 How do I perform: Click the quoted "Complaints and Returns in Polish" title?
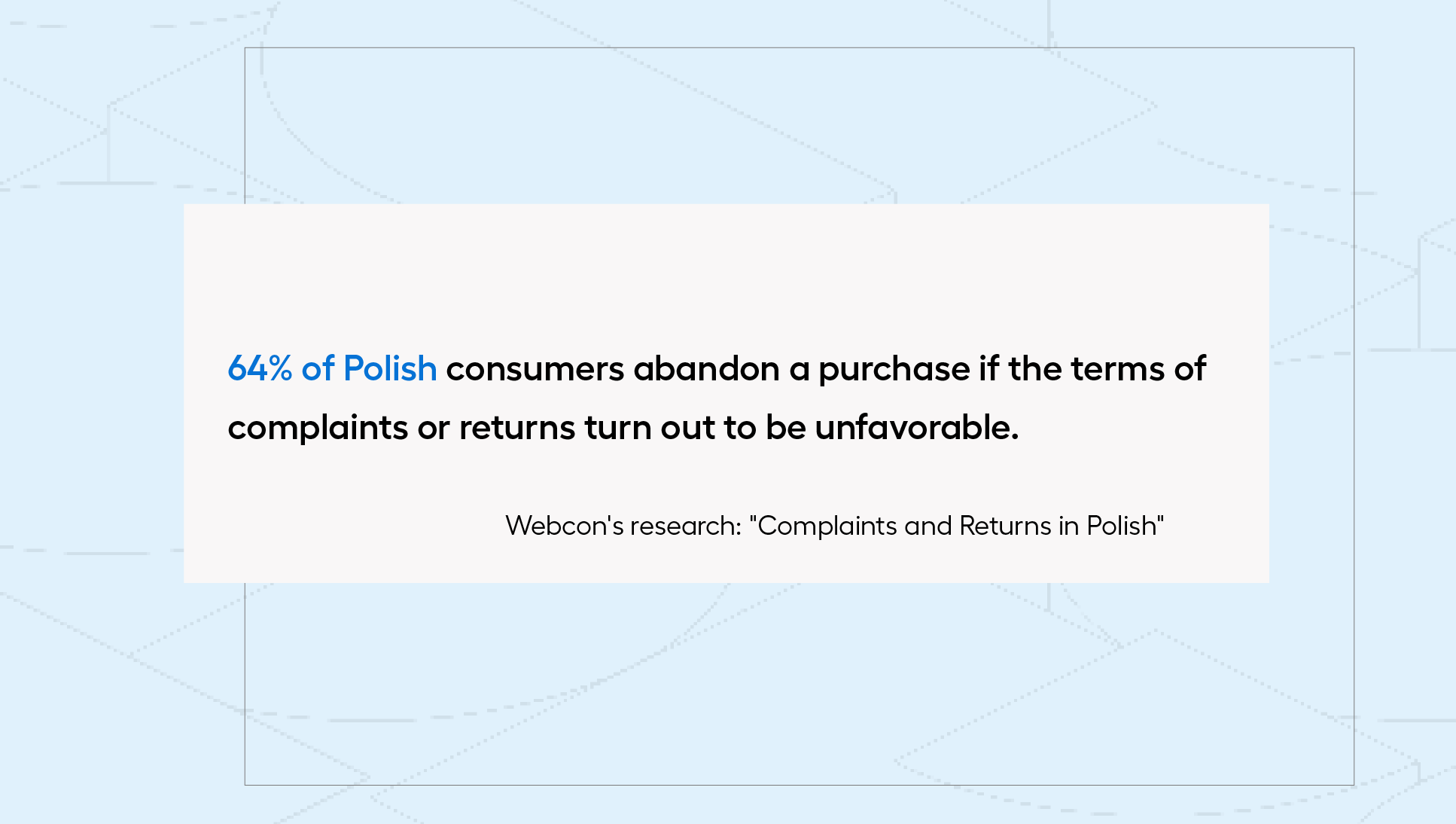956,526
